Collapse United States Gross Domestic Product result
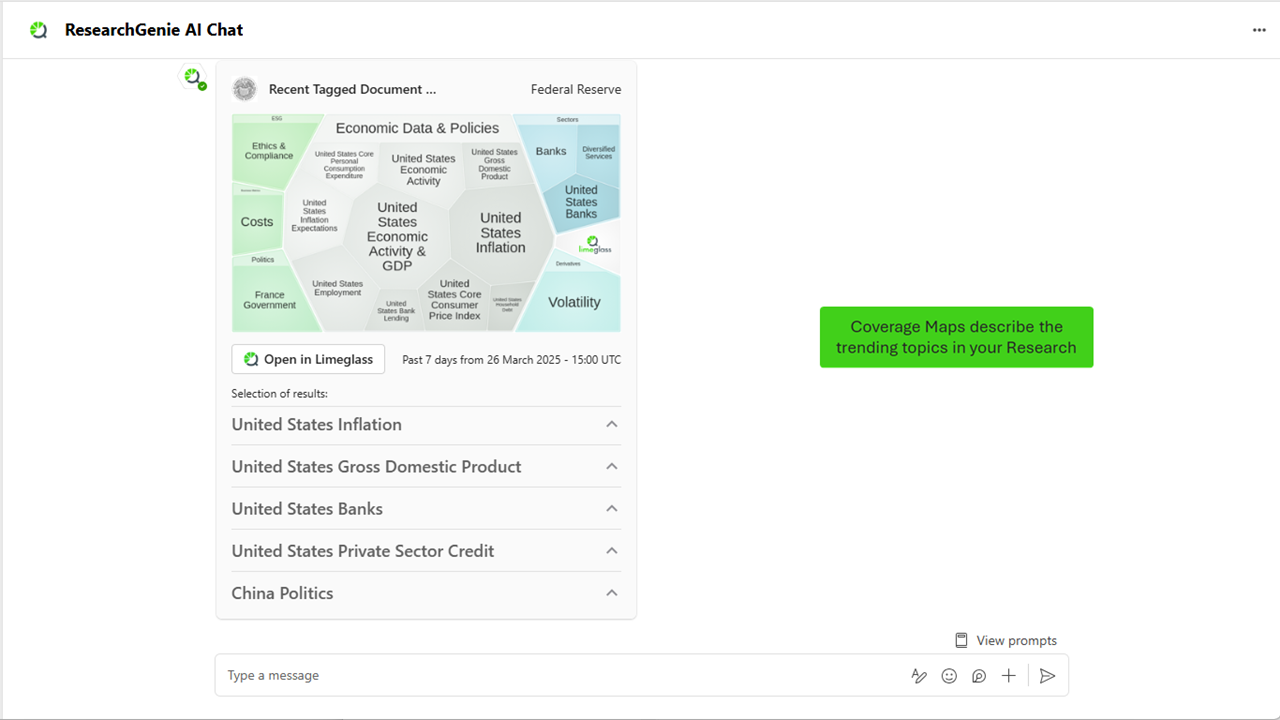 (612, 466)
